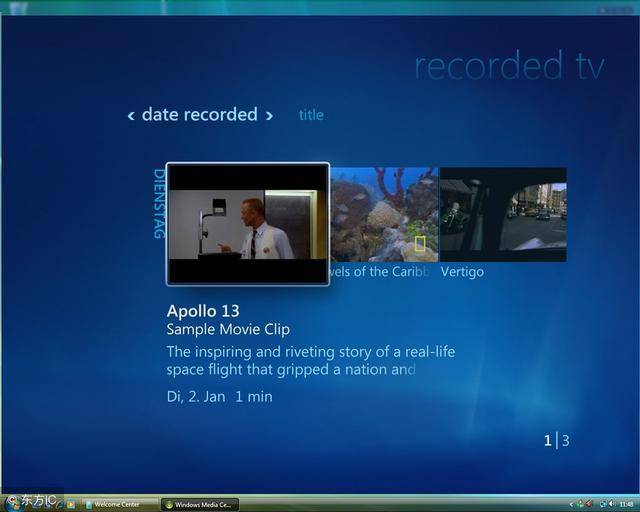The image size is (640, 512).
Task: Click the 'vels of the Carib' title label
Action: (380, 272)
